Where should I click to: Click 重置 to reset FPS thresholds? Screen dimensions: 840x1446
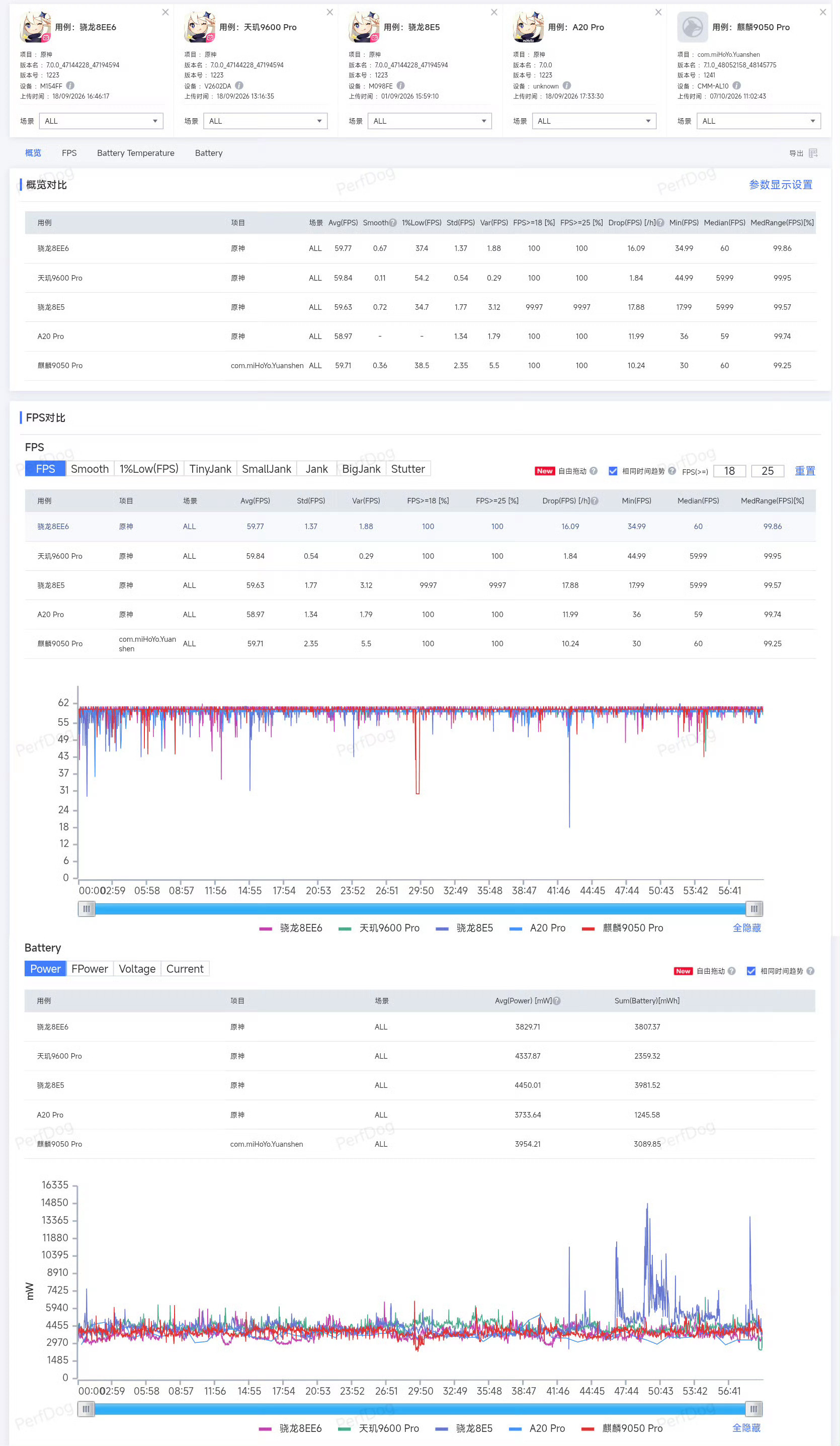[804, 471]
